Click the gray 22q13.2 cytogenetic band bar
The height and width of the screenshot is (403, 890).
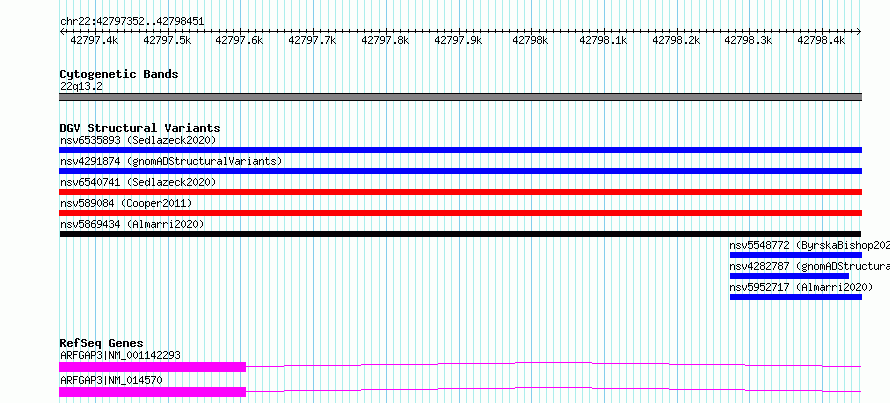tap(460, 97)
